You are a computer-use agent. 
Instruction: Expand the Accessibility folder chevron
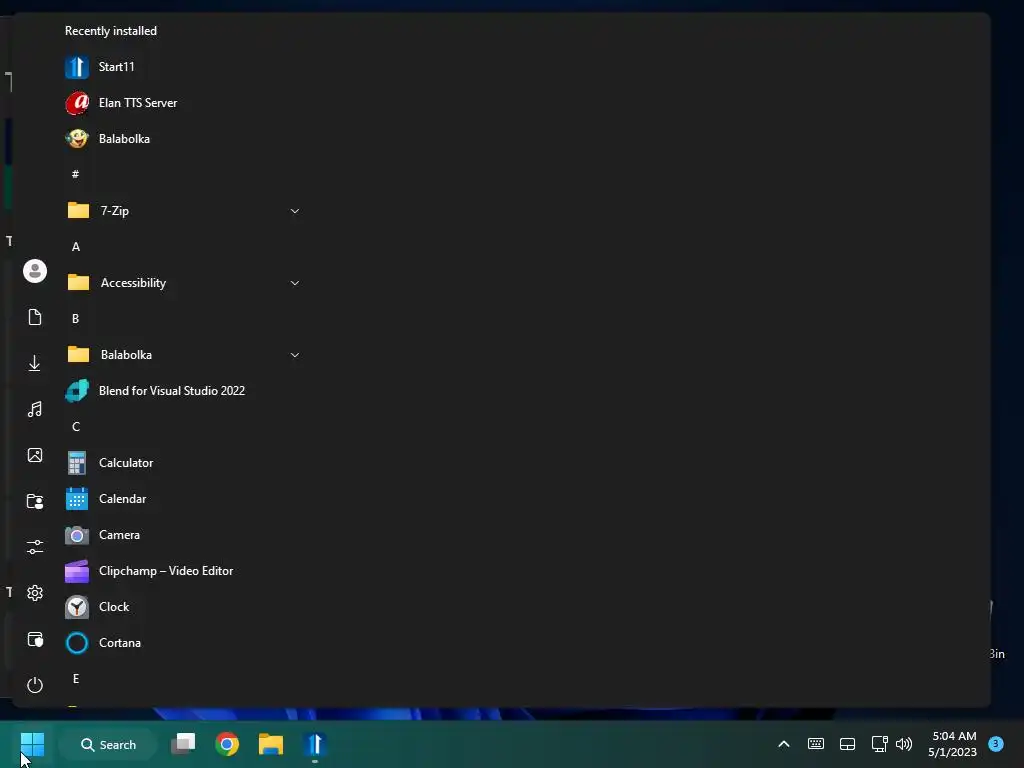[x=295, y=283]
